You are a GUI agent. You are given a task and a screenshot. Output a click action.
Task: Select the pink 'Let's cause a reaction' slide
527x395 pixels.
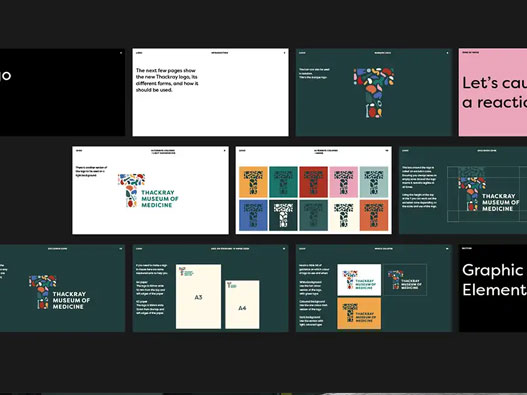(x=493, y=92)
